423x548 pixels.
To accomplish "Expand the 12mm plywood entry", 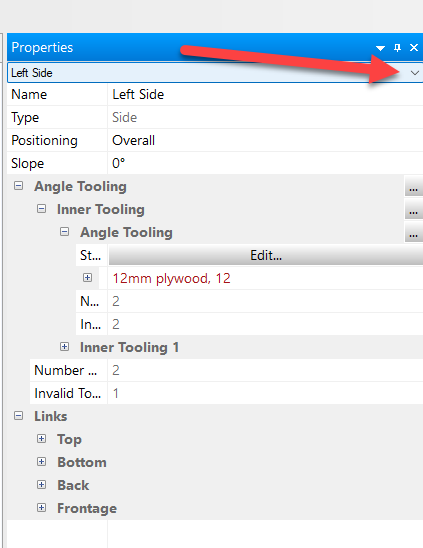I will click(x=87, y=278).
